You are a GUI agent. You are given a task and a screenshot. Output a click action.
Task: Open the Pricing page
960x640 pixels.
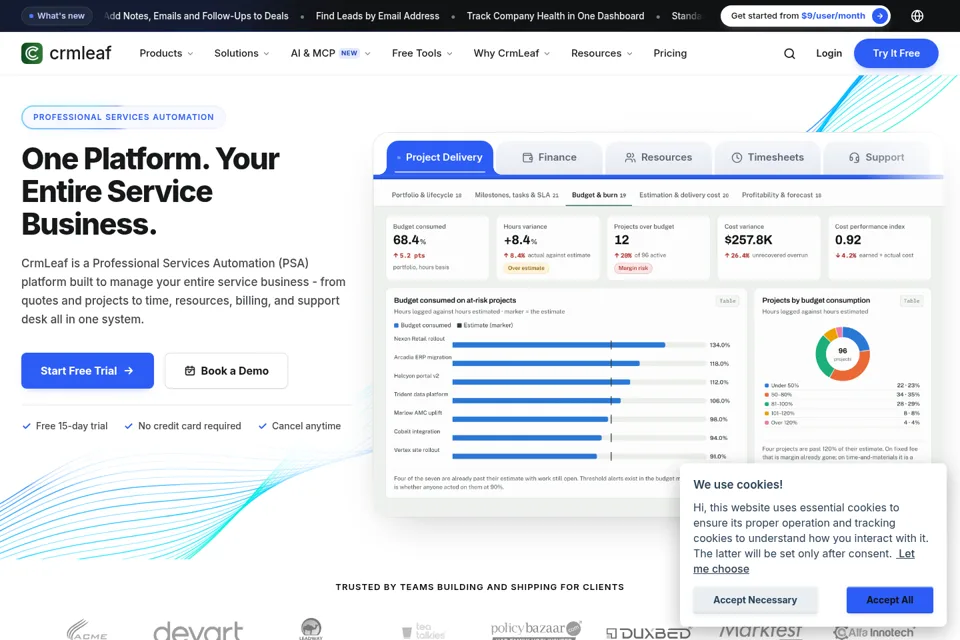coord(670,53)
